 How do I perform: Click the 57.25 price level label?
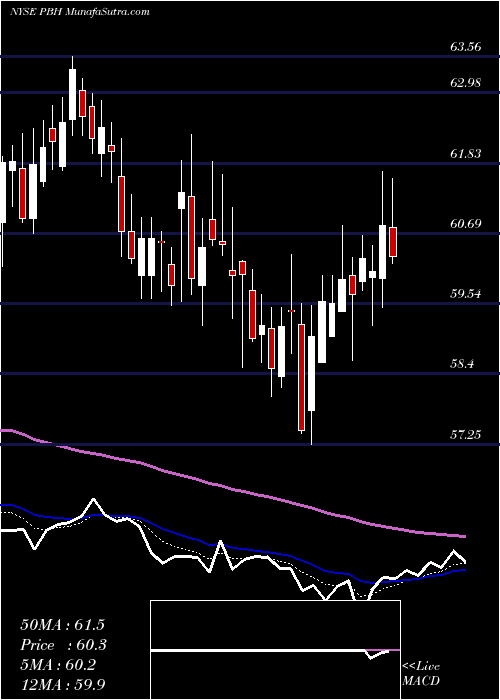(466, 434)
